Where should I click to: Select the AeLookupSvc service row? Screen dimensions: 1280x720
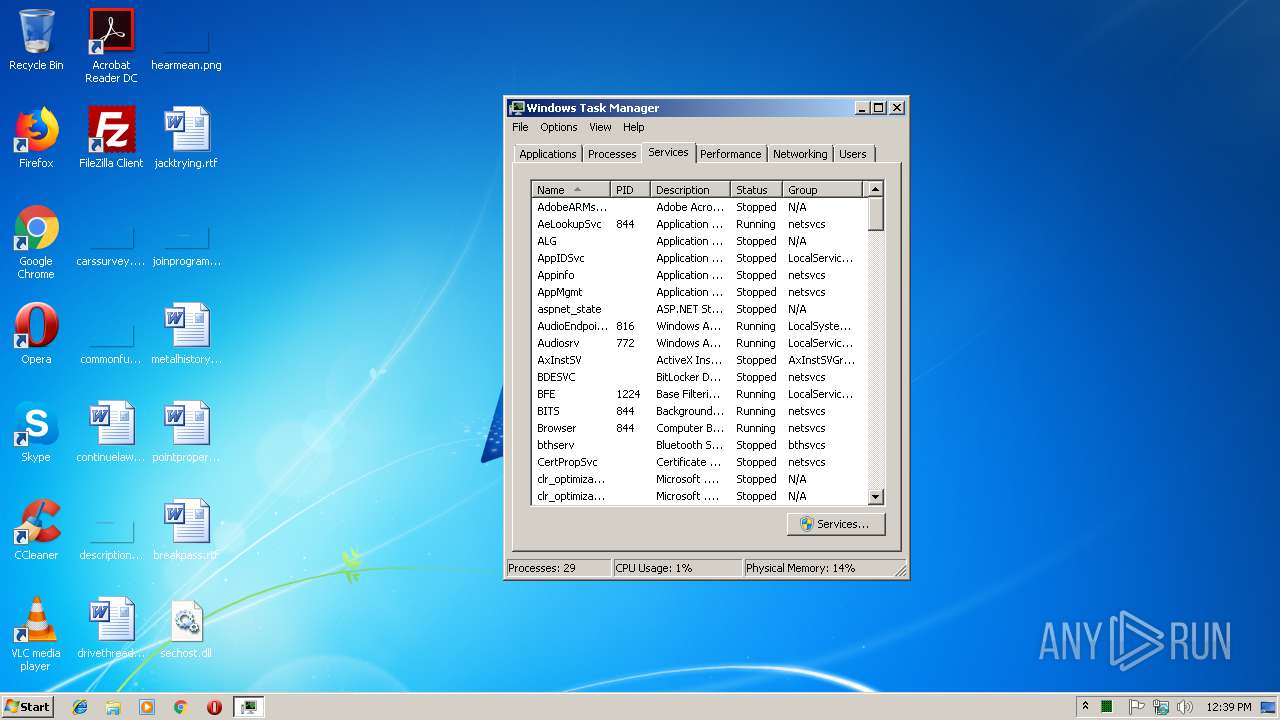pyautogui.click(x=699, y=224)
